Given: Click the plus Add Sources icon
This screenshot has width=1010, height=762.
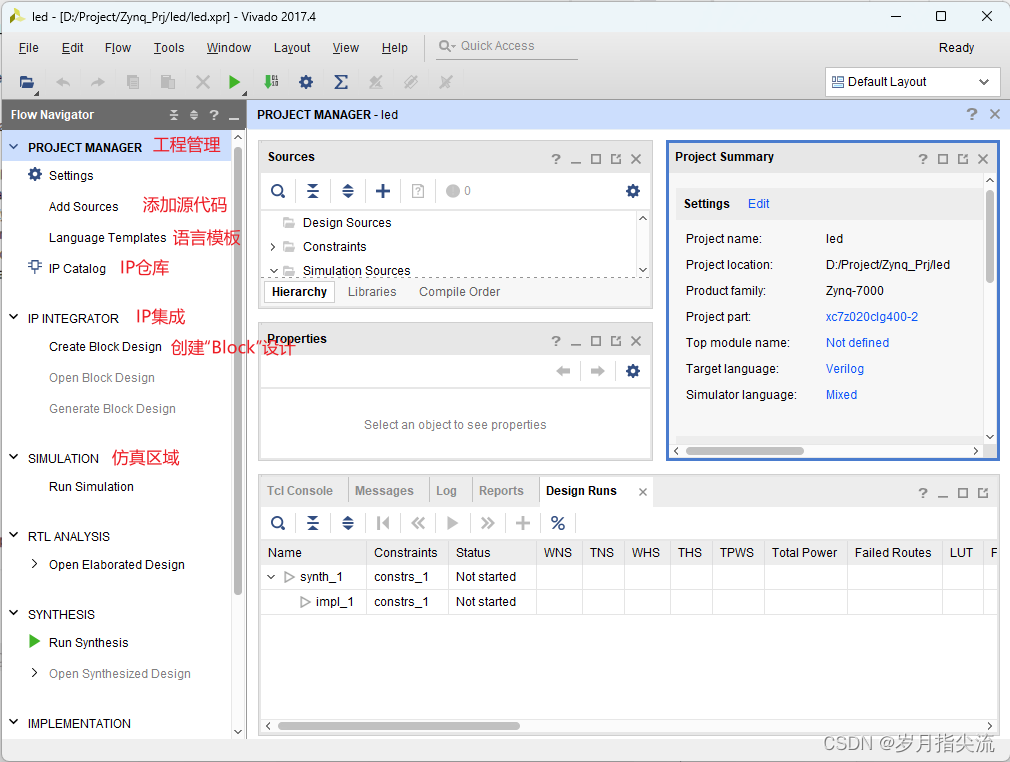Looking at the screenshot, I should [382, 191].
